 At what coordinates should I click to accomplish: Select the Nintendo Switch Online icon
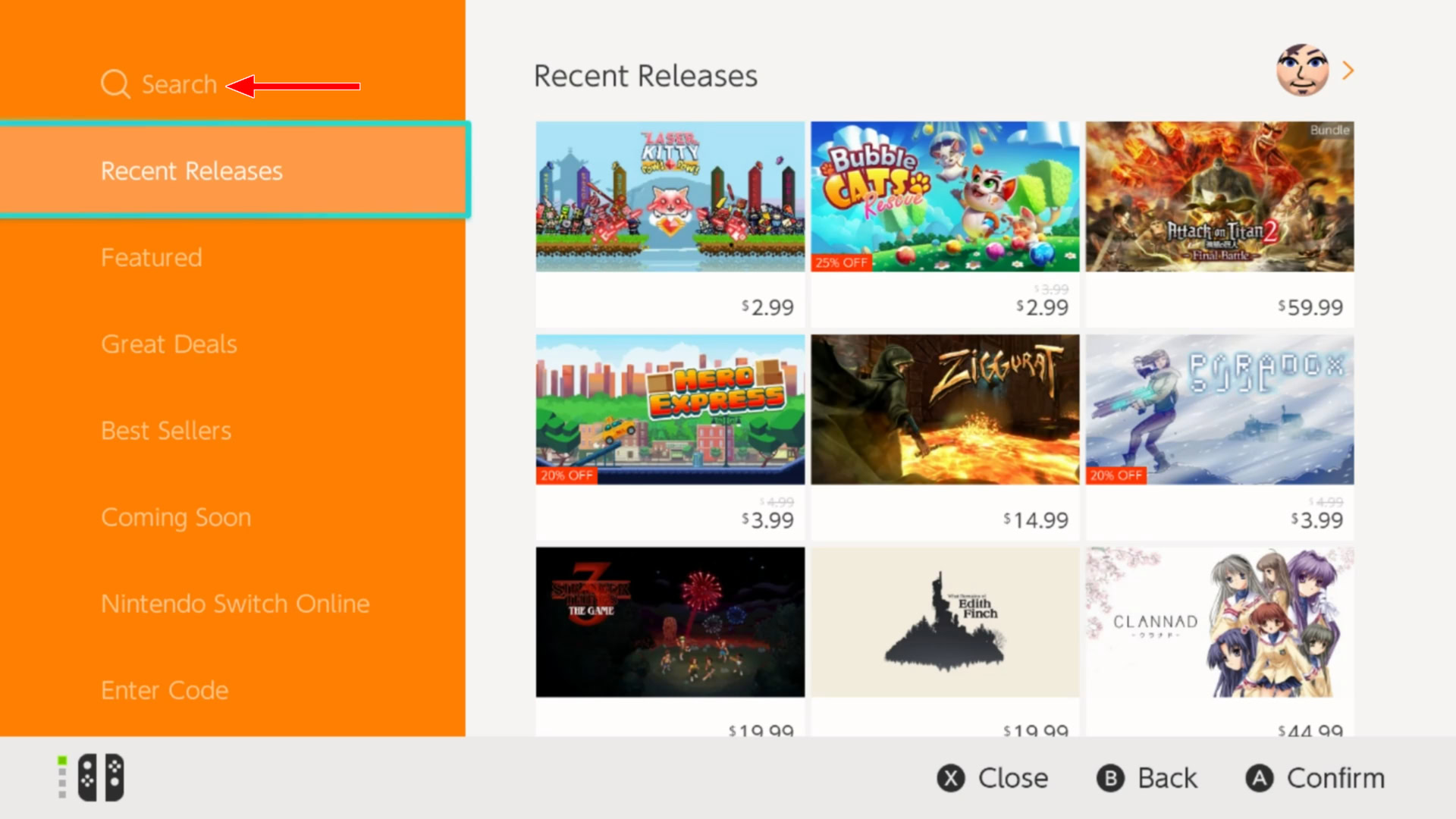(x=234, y=602)
